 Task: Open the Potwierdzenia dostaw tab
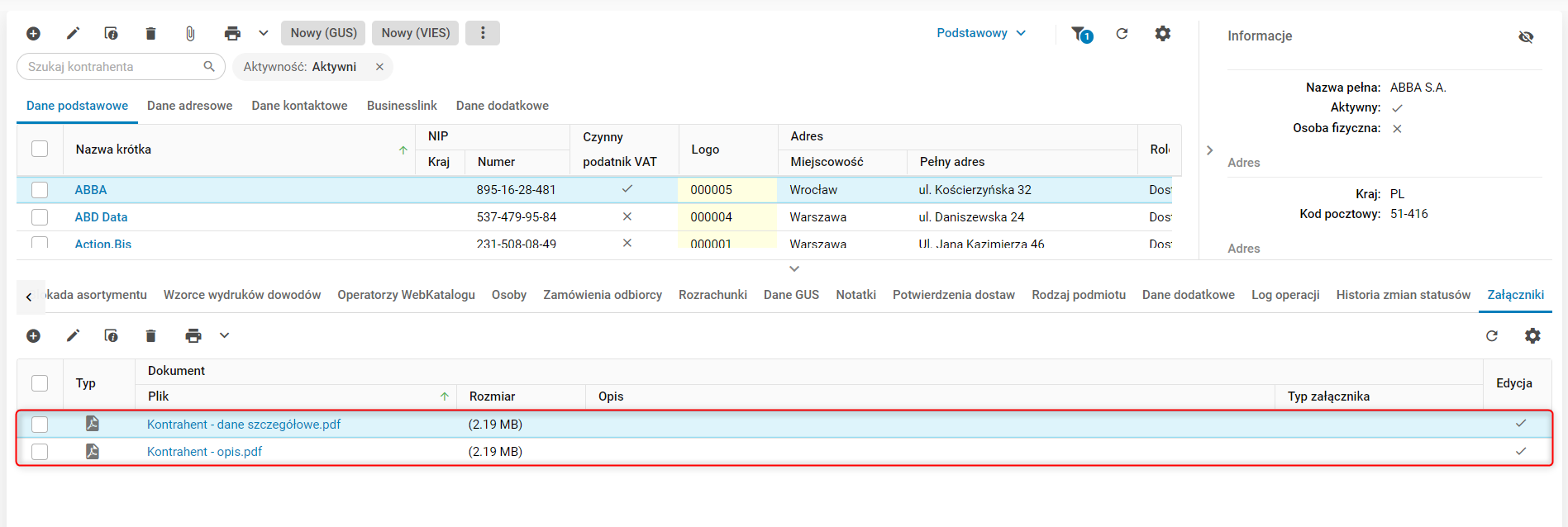pos(954,295)
